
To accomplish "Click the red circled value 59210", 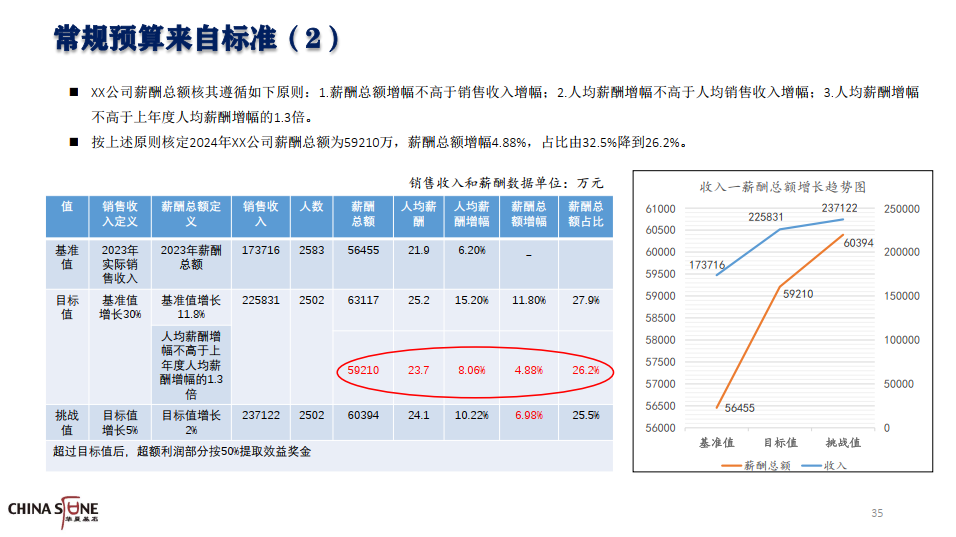I will pyautogui.click(x=363, y=370).
